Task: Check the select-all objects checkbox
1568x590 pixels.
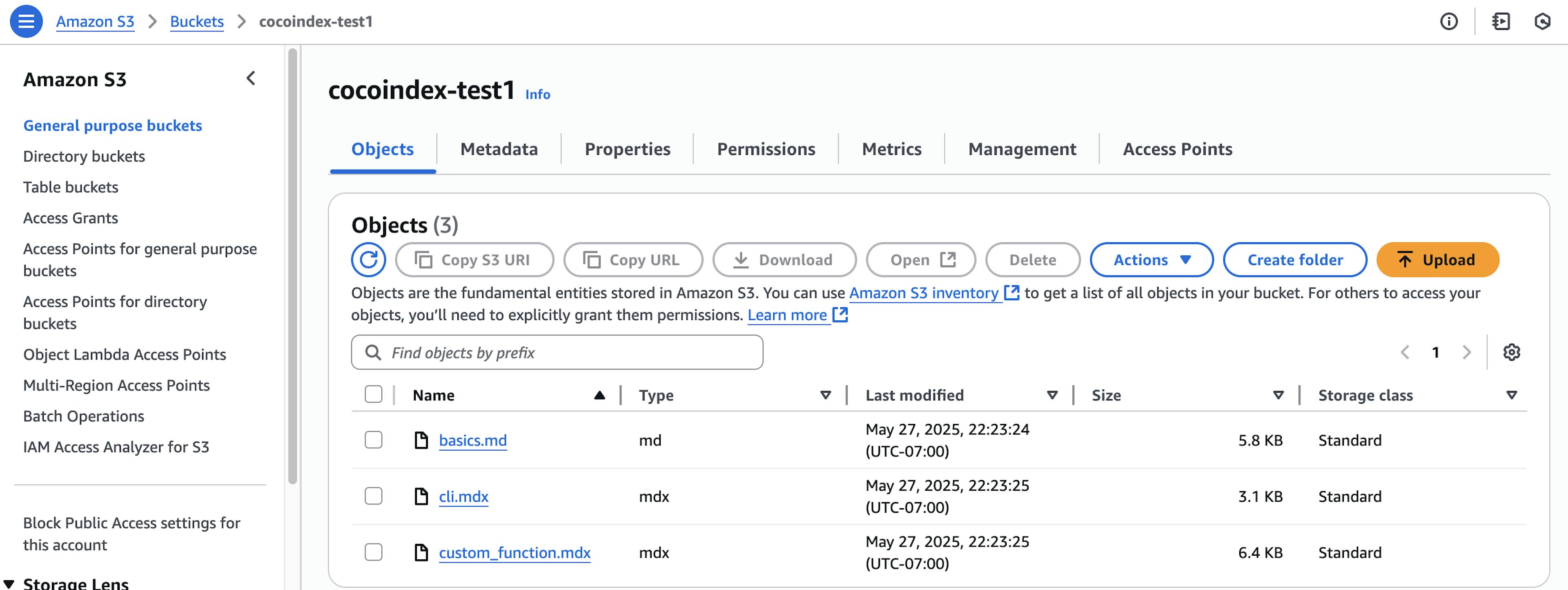Action: [x=373, y=395]
